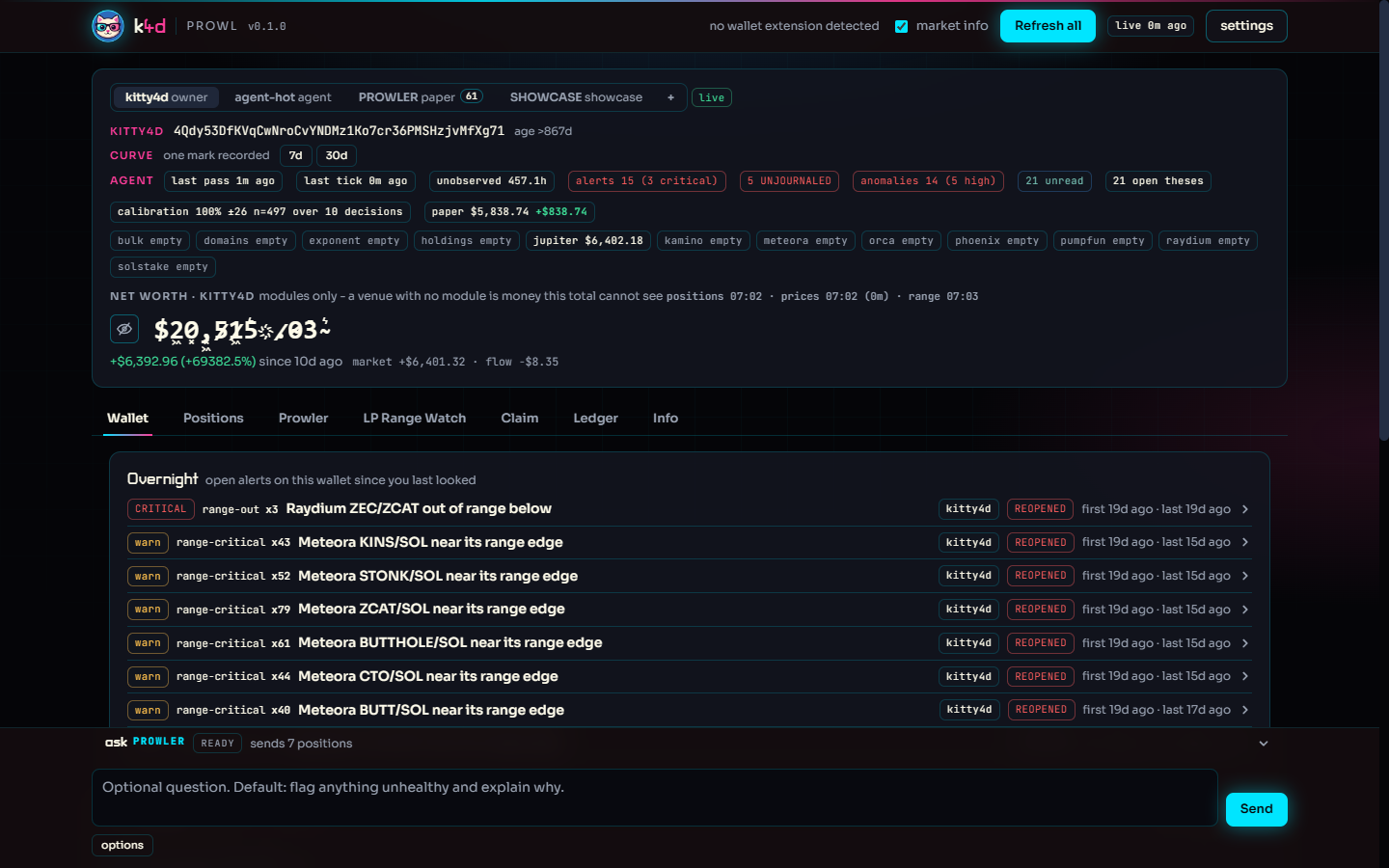Click the unobserved 457.1h chip
Image resolution: width=1389 pixels, height=868 pixels.
[x=492, y=181]
